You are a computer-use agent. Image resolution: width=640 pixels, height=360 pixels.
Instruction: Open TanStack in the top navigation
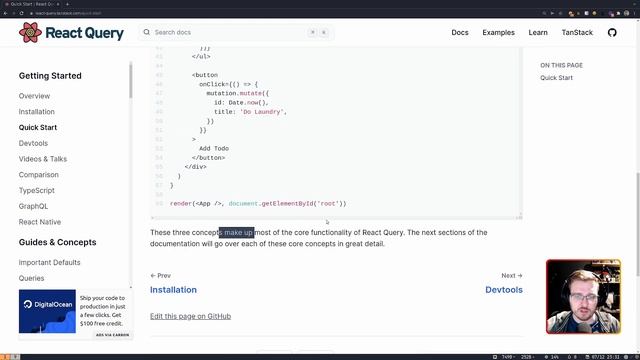pyautogui.click(x=577, y=33)
